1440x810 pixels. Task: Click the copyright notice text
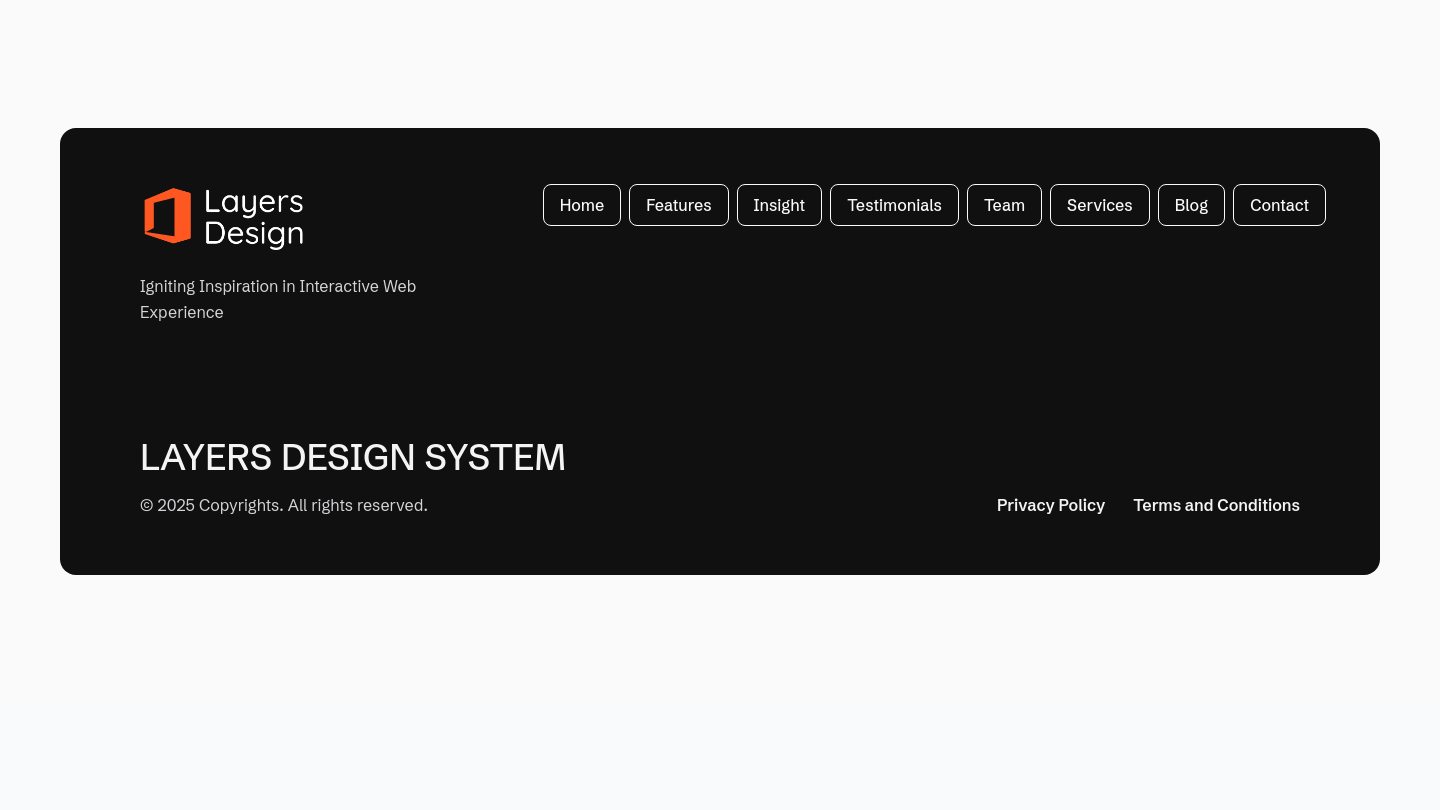click(283, 505)
